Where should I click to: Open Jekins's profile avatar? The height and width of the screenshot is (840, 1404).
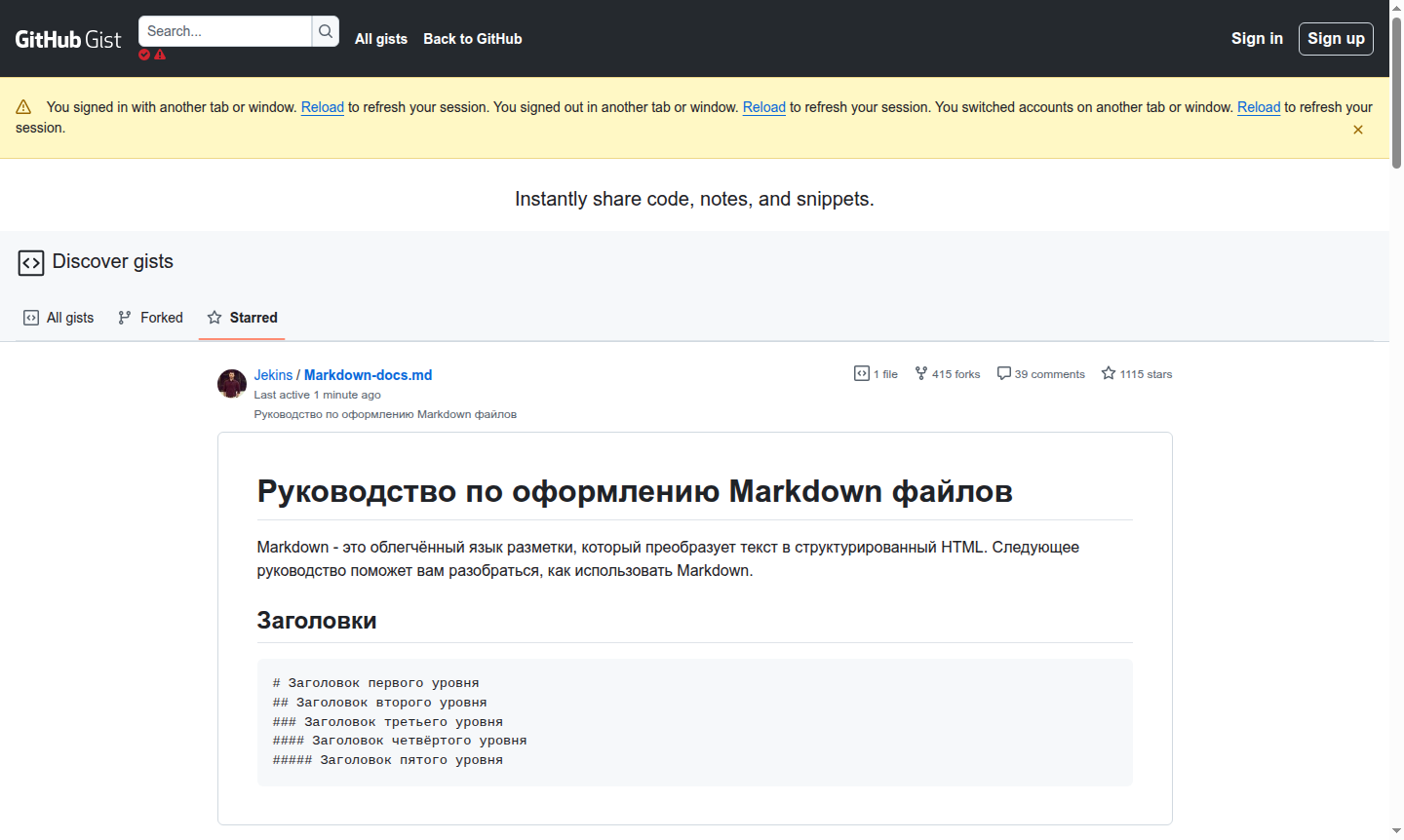point(231,384)
